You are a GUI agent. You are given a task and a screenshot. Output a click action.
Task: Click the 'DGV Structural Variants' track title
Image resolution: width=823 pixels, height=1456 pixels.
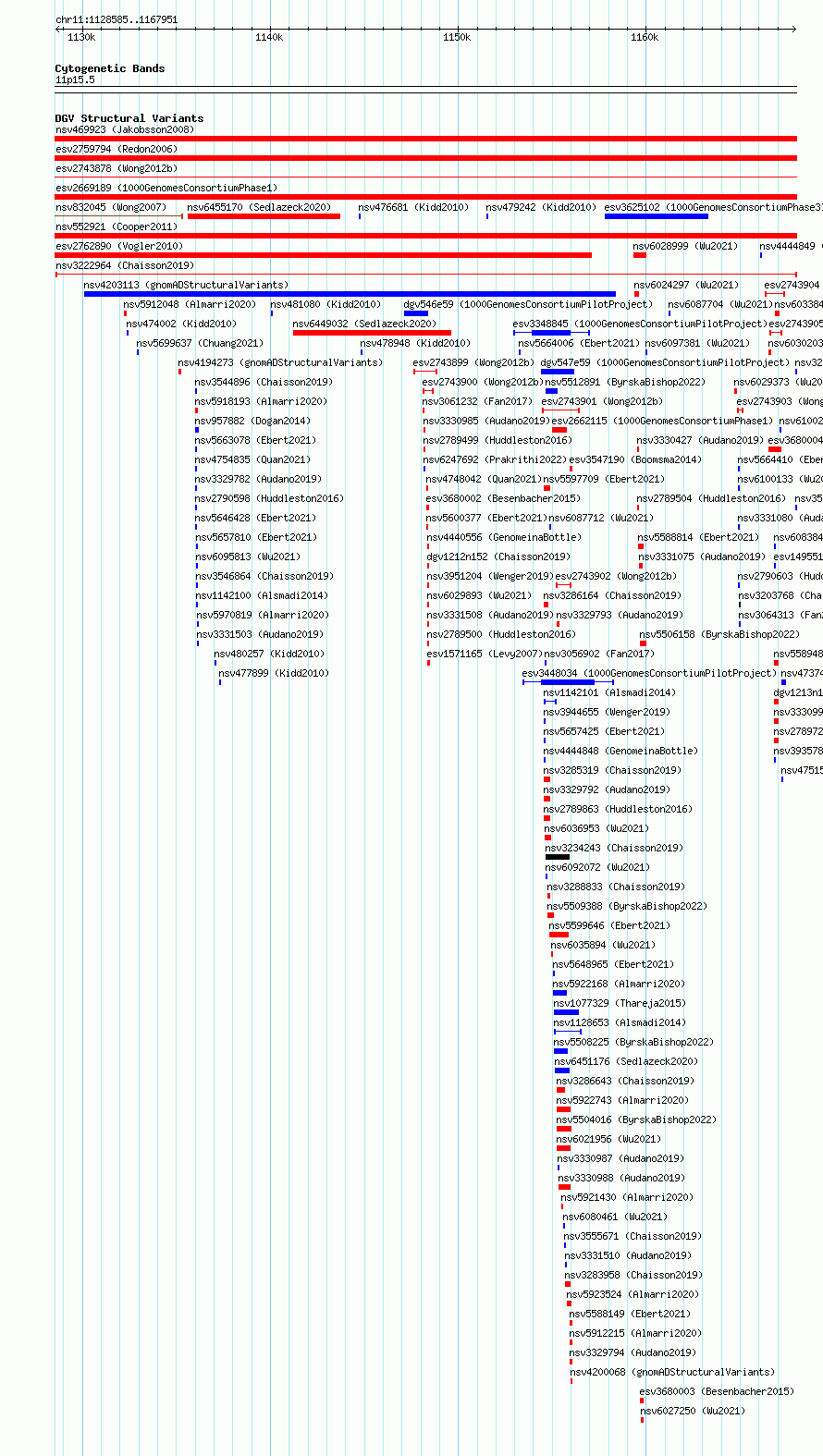[x=129, y=118]
